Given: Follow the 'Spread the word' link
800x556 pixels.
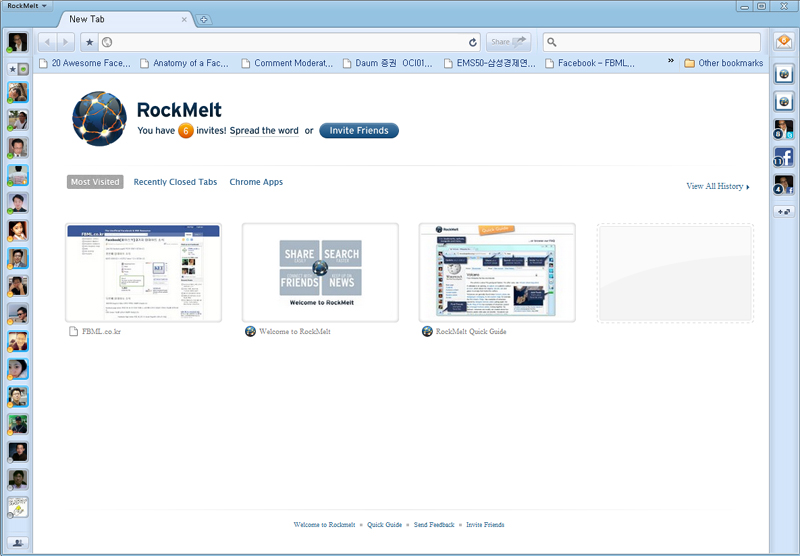Looking at the screenshot, I should (264, 131).
